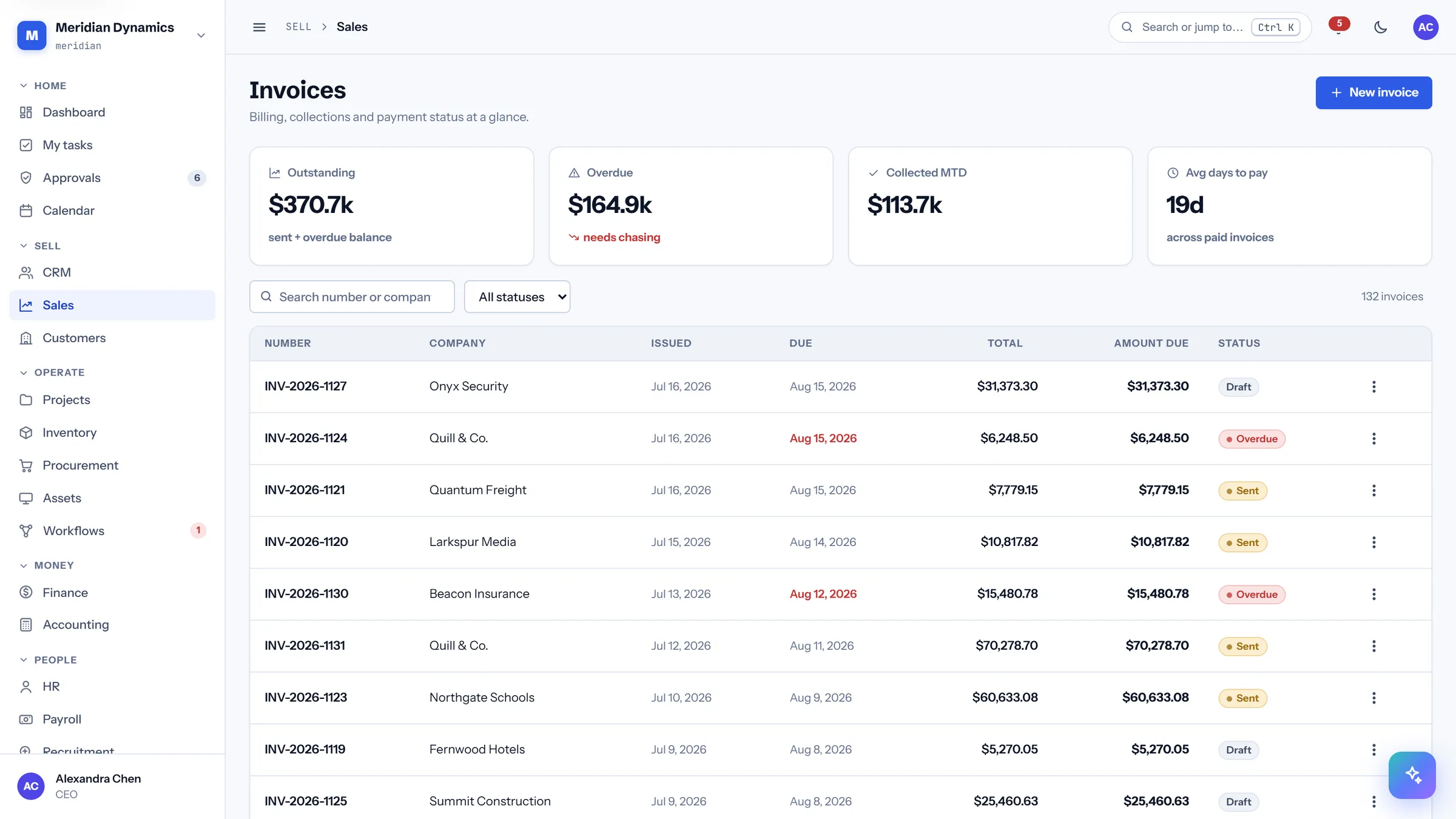The image size is (1456, 819).
Task: Open Alexandra Chen profile footer
Action: pyautogui.click(x=112, y=786)
